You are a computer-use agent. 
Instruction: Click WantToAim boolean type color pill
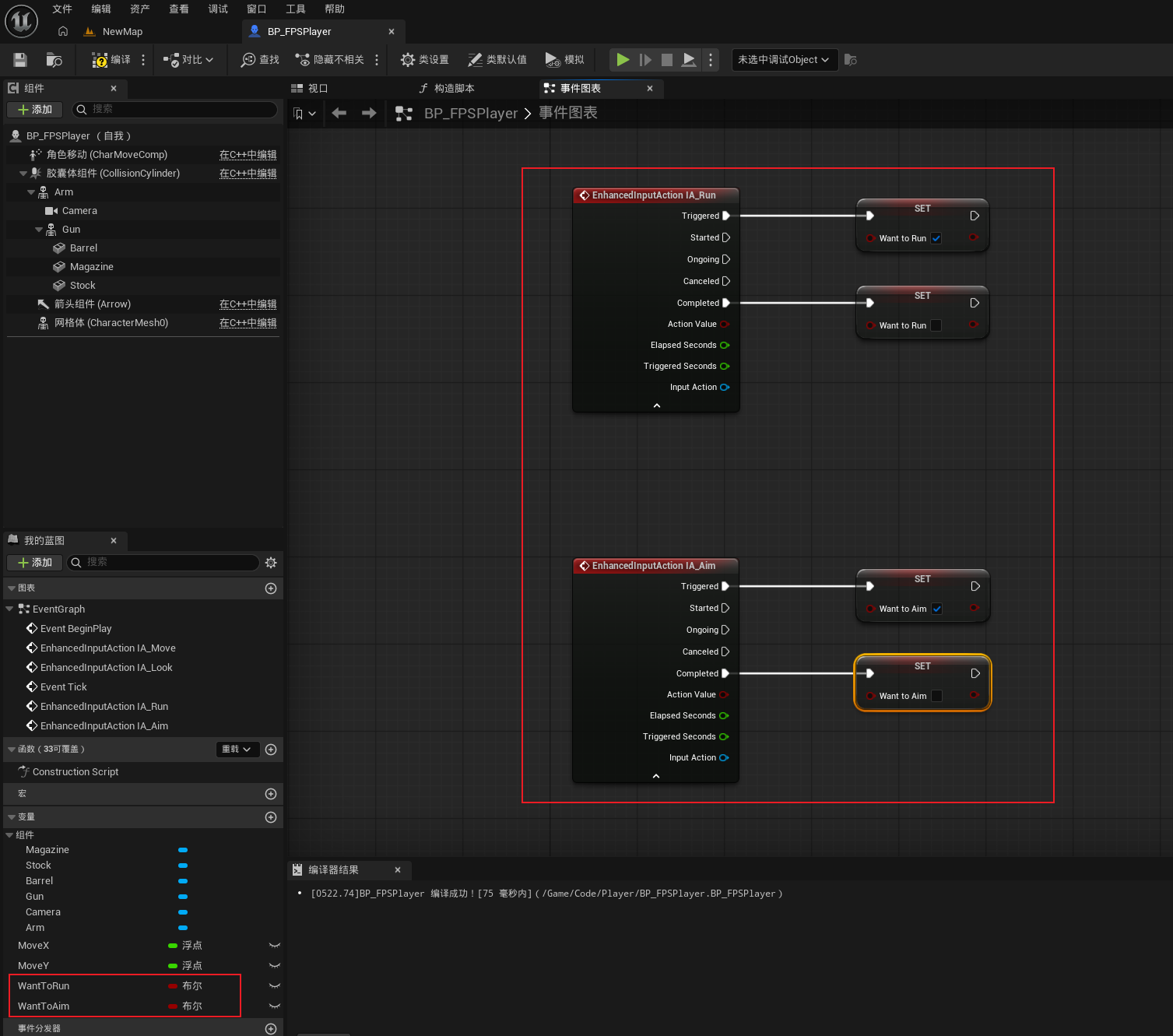(173, 1006)
